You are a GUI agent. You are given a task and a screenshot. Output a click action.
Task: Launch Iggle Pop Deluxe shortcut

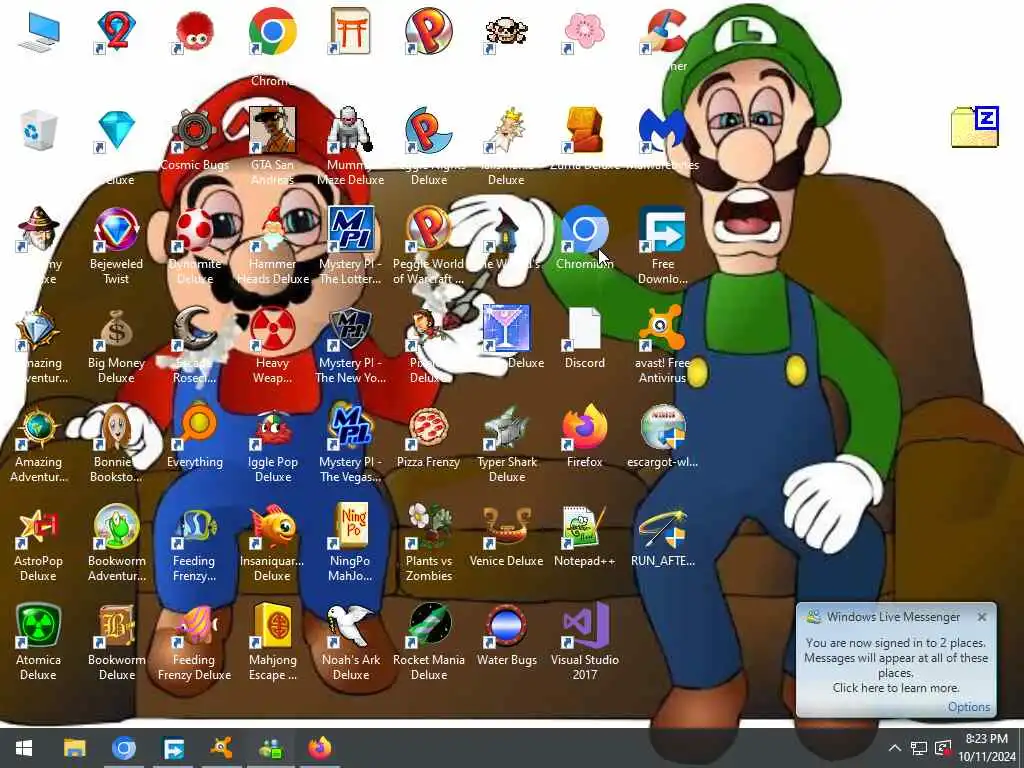[272, 427]
